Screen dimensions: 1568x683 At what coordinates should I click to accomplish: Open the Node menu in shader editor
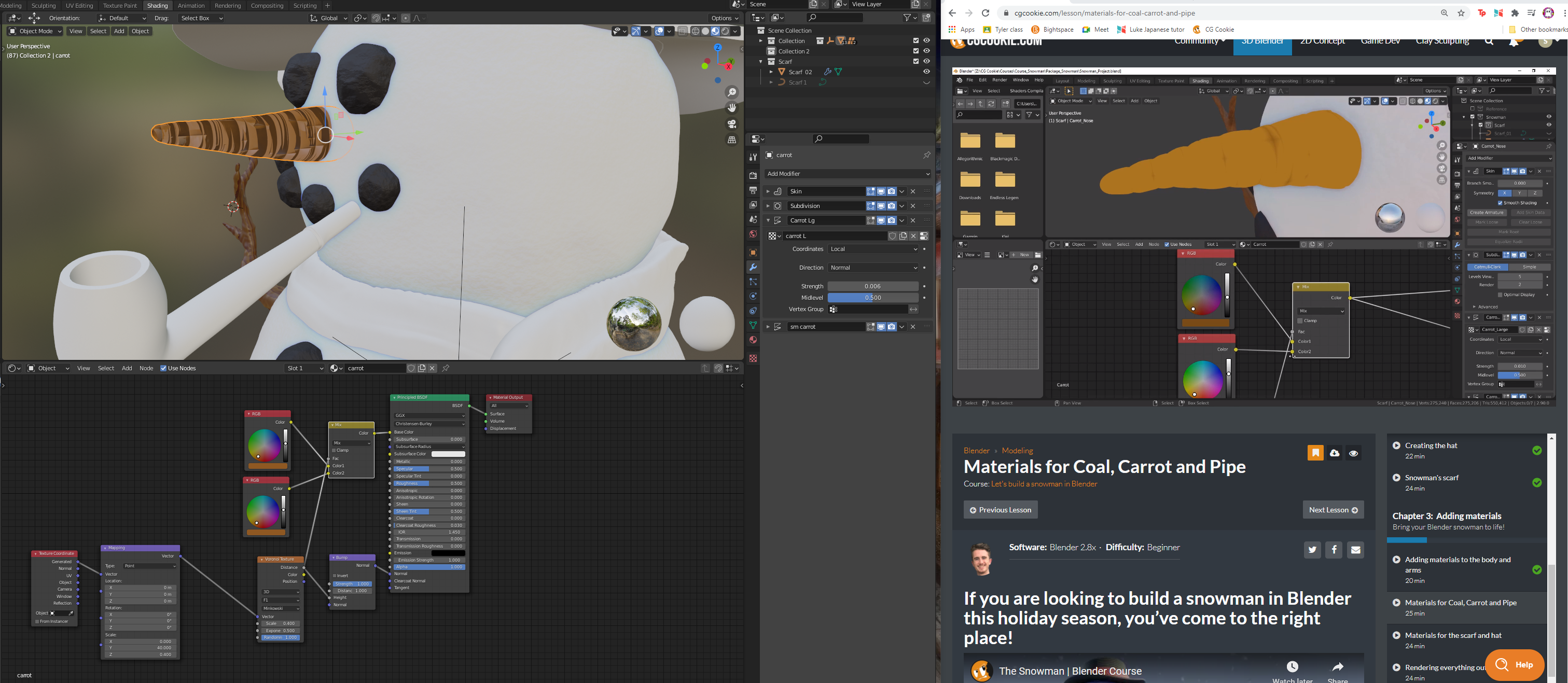tap(146, 368)
